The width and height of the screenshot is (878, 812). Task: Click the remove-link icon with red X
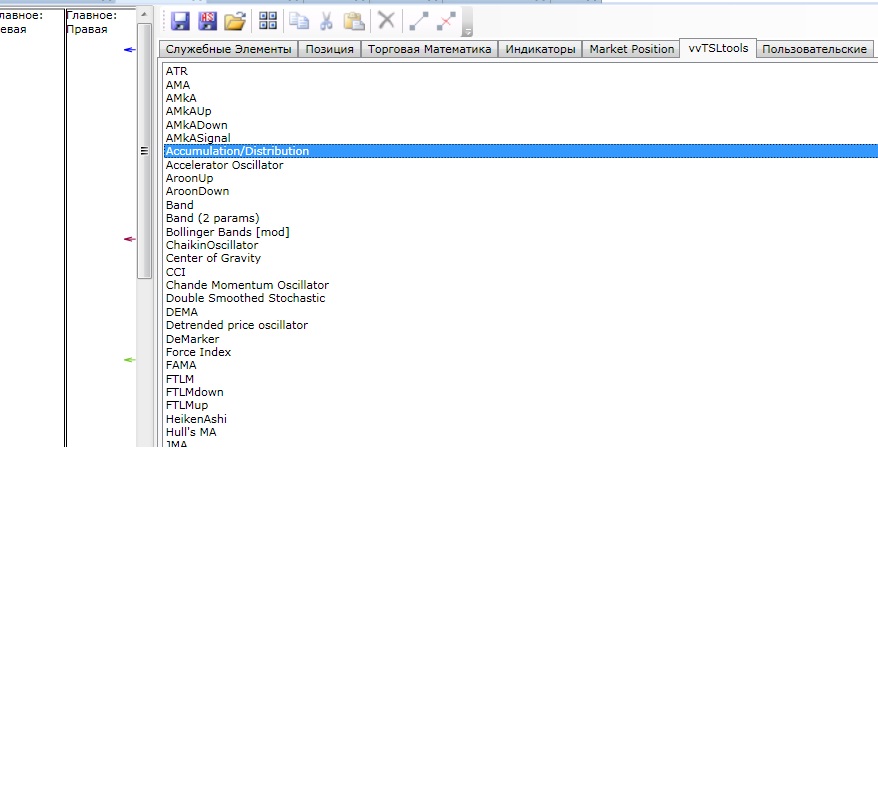(x=446, y=21)
